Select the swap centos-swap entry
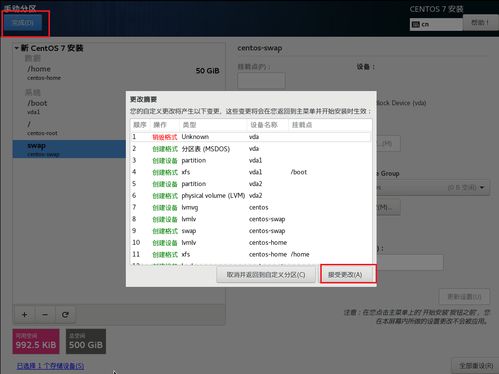499x374 pixels. coord(69,149)
